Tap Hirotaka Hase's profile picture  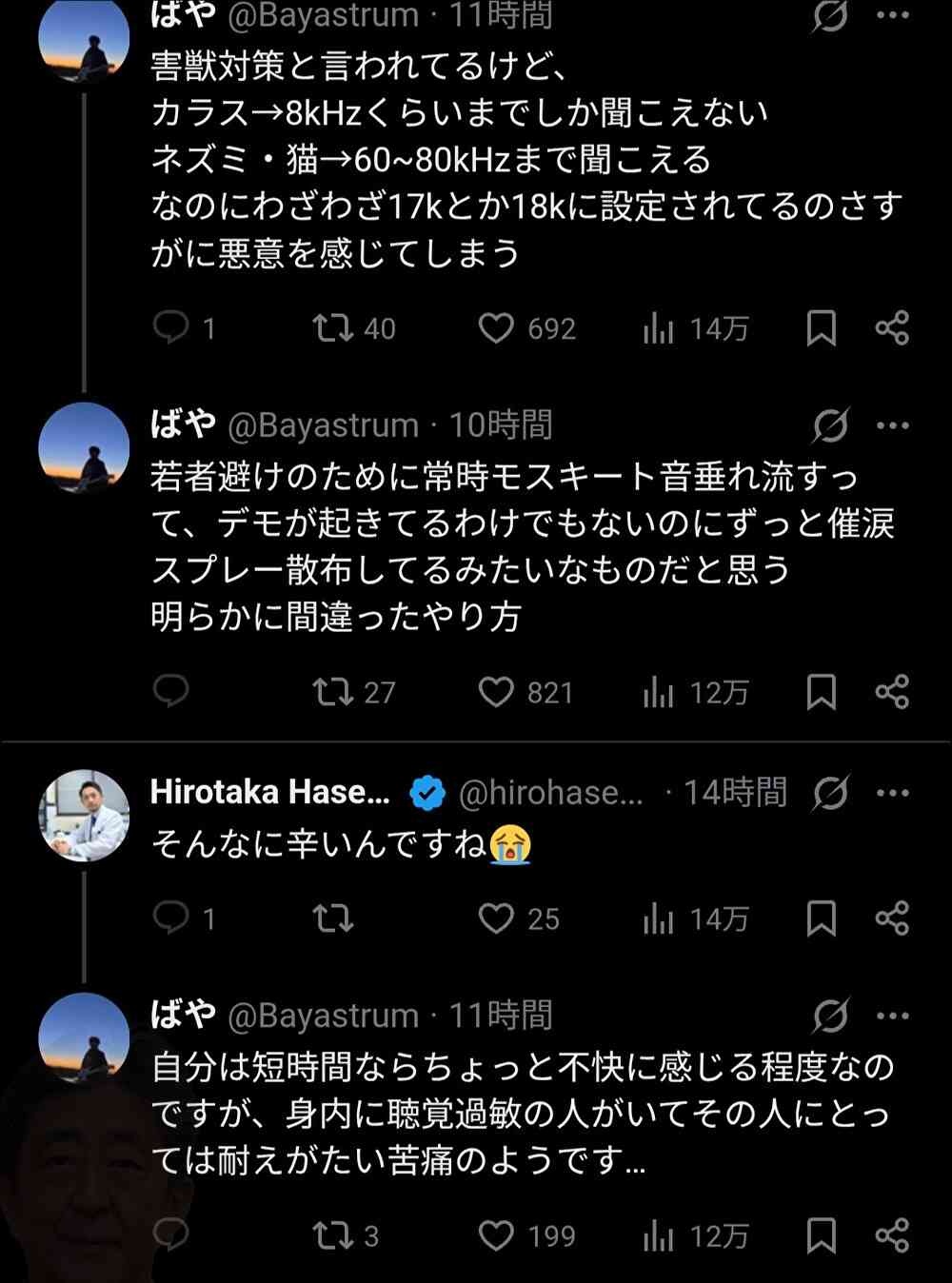[84, 816]
